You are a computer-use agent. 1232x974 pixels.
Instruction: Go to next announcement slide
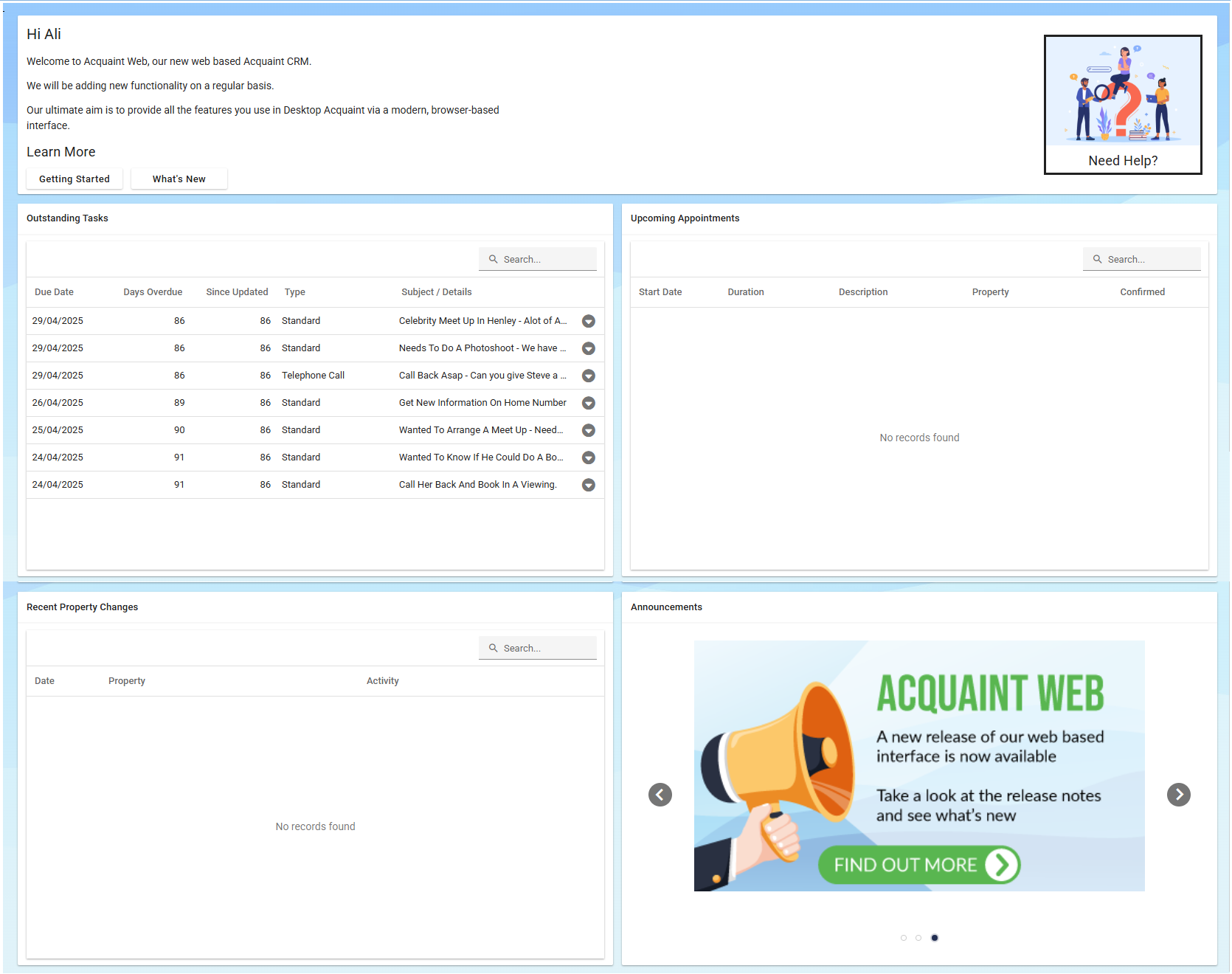point(1179,795)
